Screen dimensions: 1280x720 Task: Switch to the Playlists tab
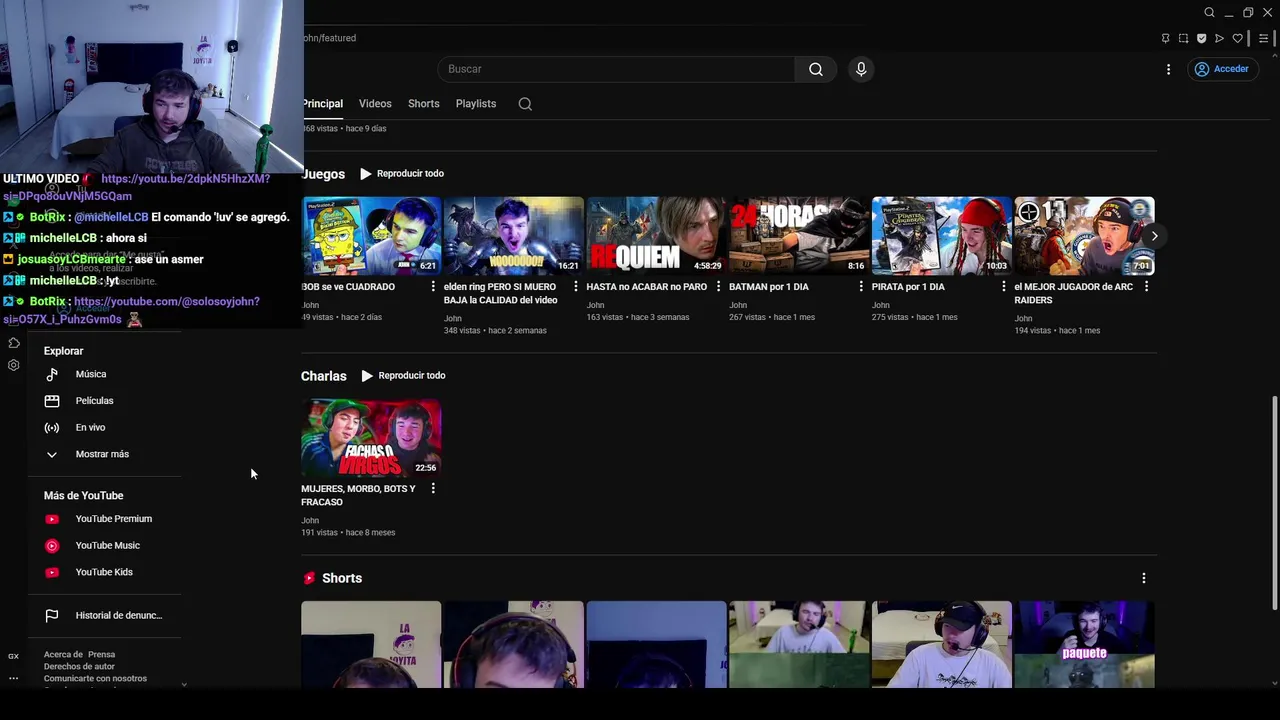click(x=476, y=104)
